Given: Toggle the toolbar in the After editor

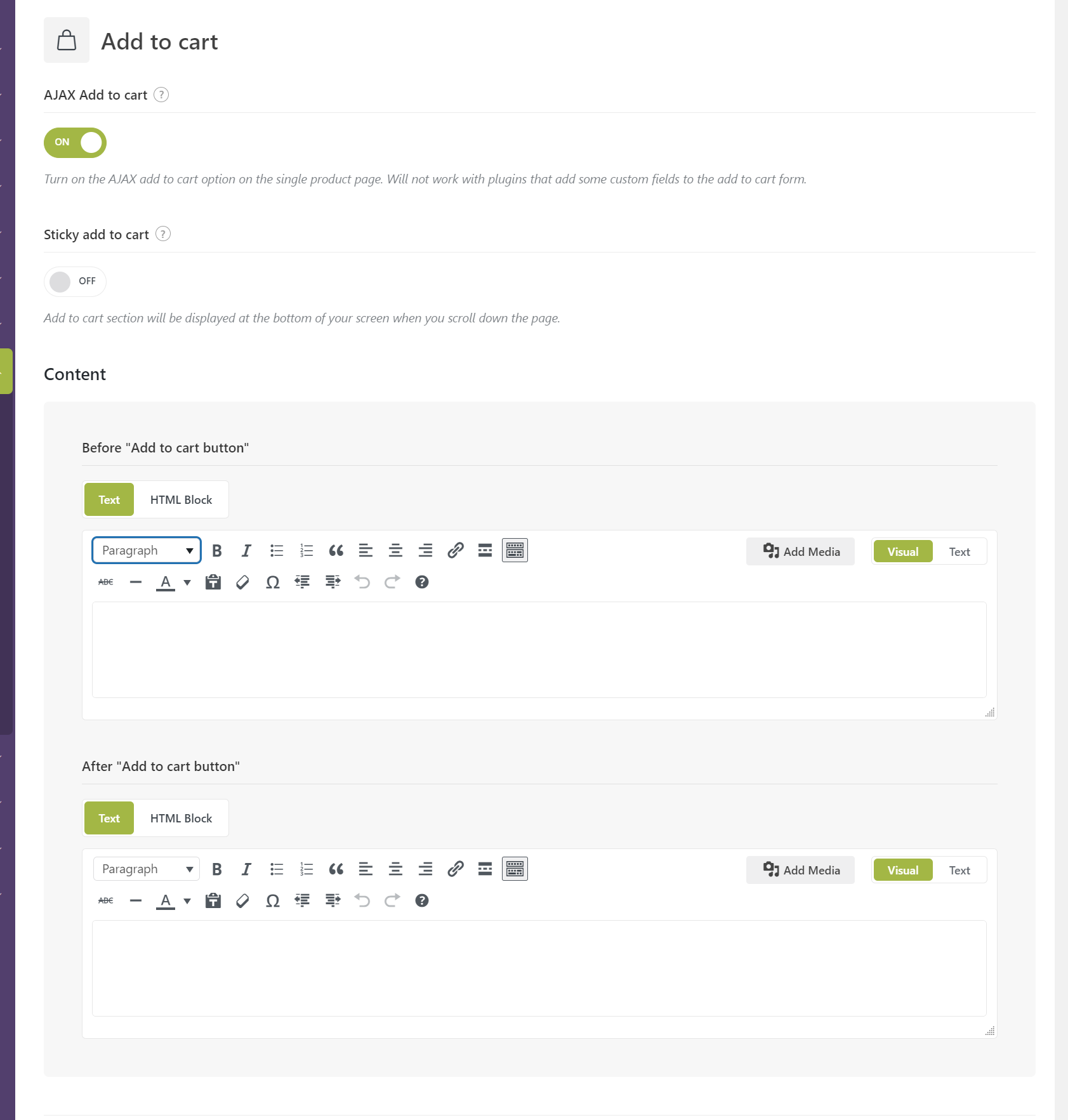Looking at the screenshot, I should pyautogui.click(x=515, y=869).
